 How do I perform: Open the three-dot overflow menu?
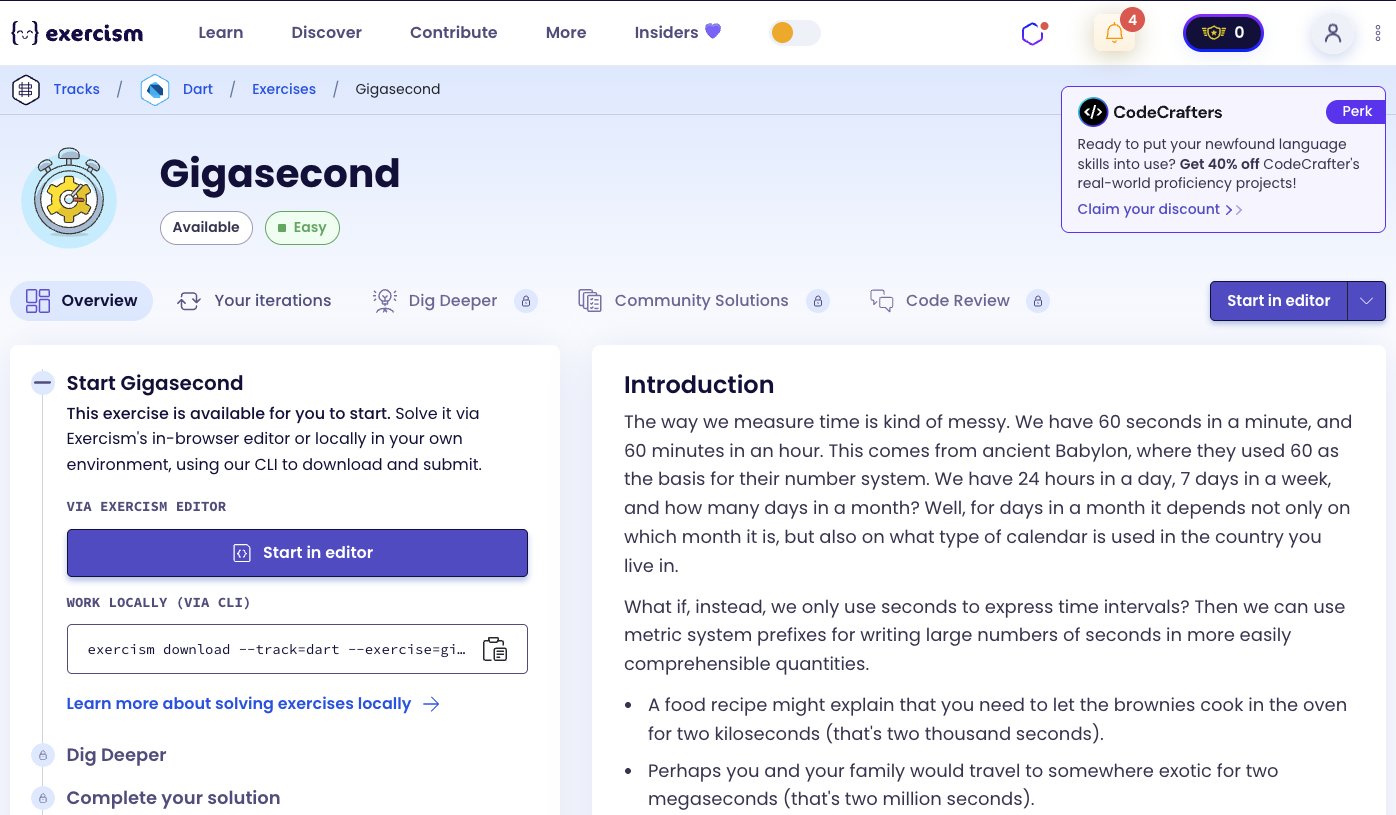(x=1376, y=33)
